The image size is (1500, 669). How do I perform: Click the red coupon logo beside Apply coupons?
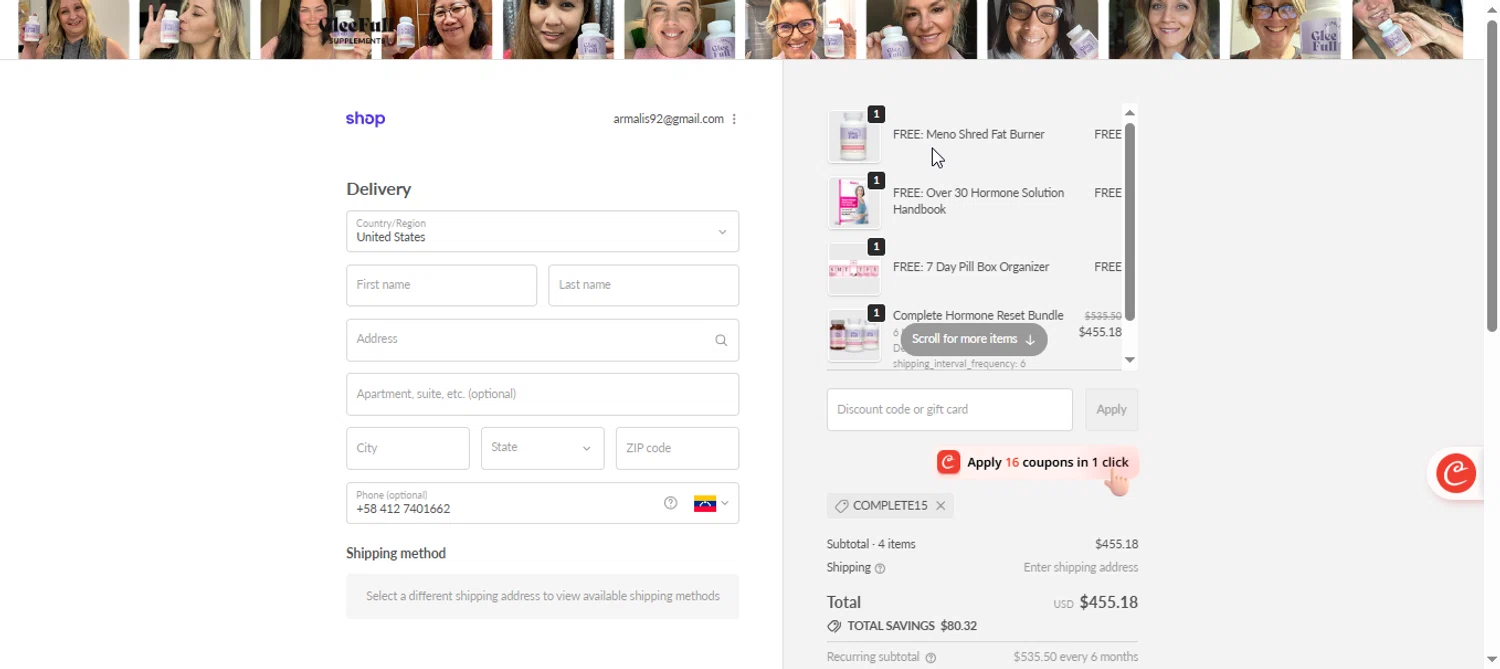(x=948, y=462)
